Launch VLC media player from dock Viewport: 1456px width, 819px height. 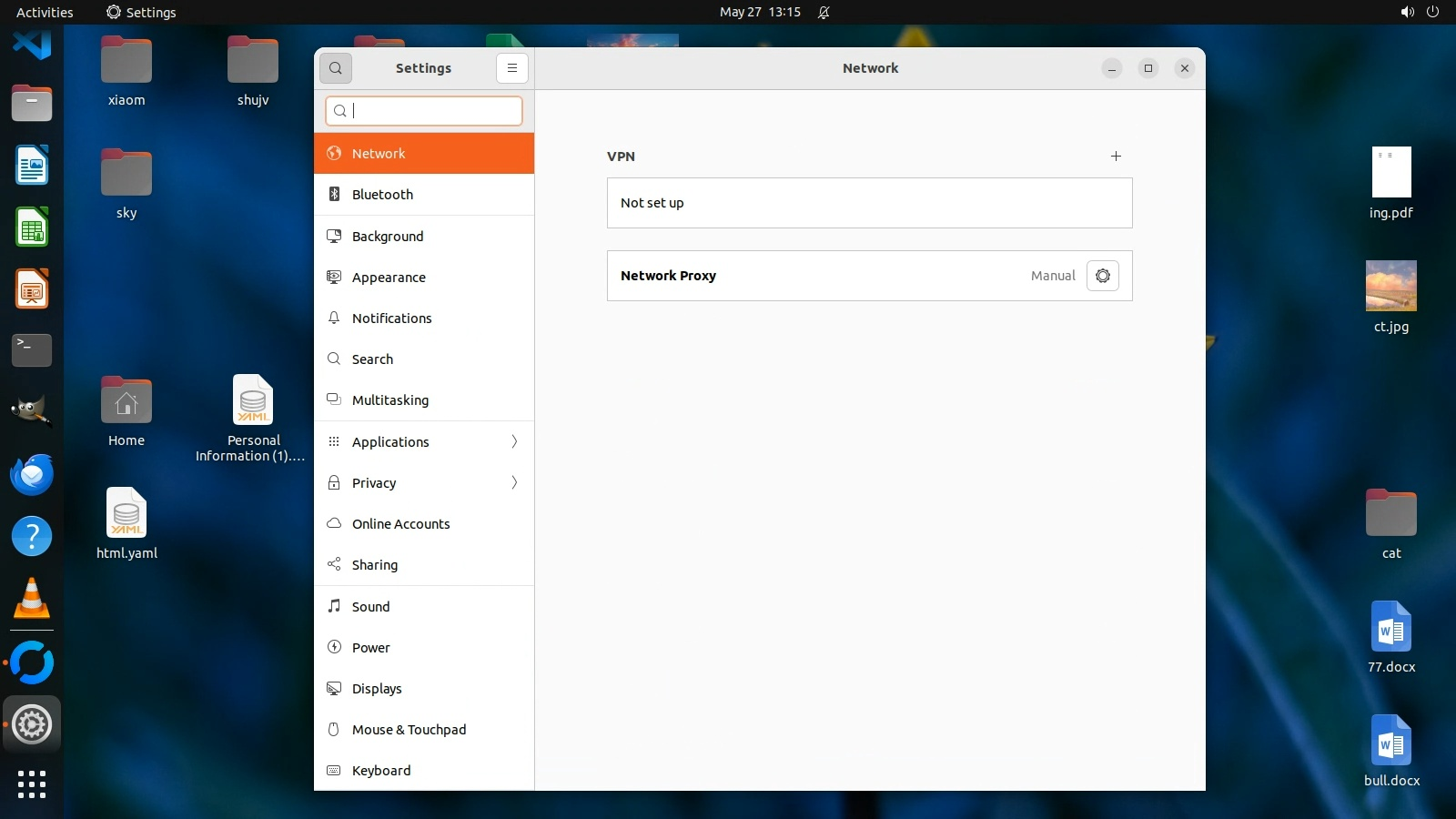[32, 599]
